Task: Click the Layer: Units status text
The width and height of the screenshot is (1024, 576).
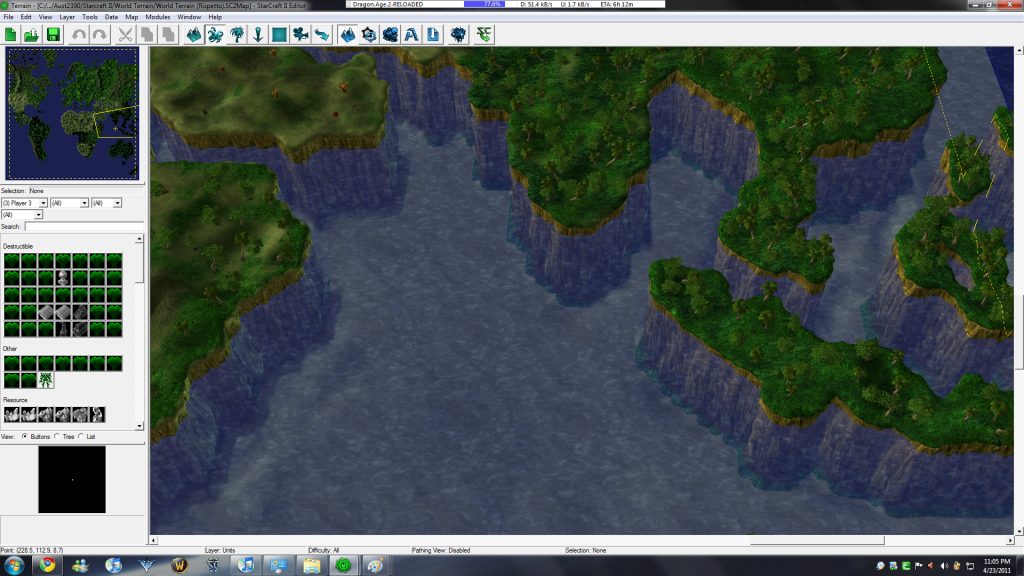Action: tap(220, 551)
